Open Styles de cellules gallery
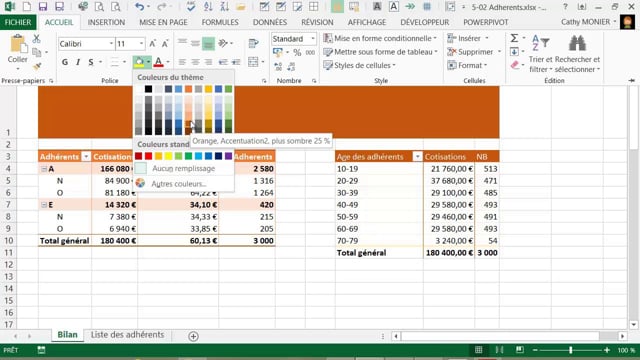640x360 pixels. (x=360, y=65)
